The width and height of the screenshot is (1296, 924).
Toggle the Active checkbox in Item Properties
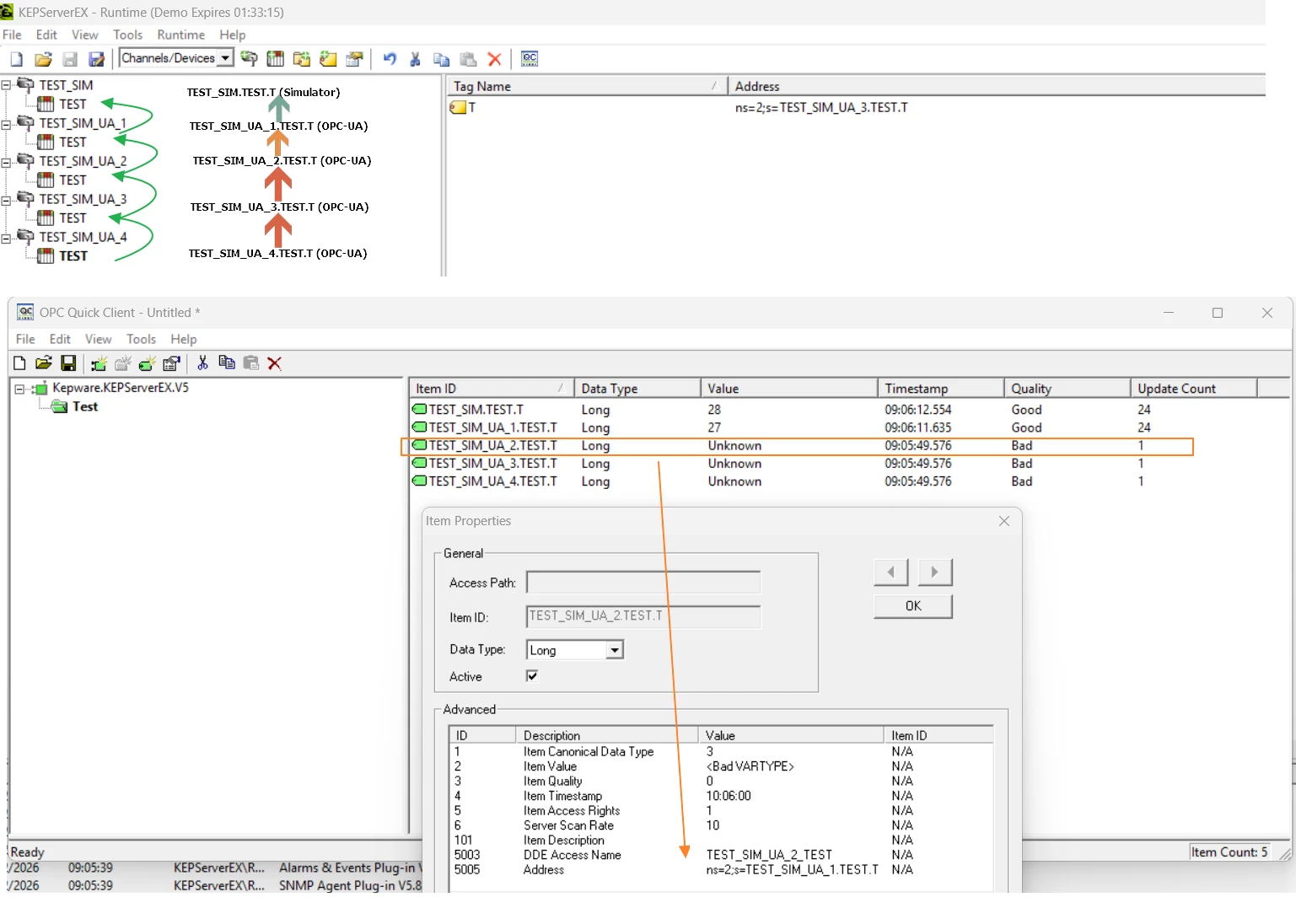[x=532, y=676]
